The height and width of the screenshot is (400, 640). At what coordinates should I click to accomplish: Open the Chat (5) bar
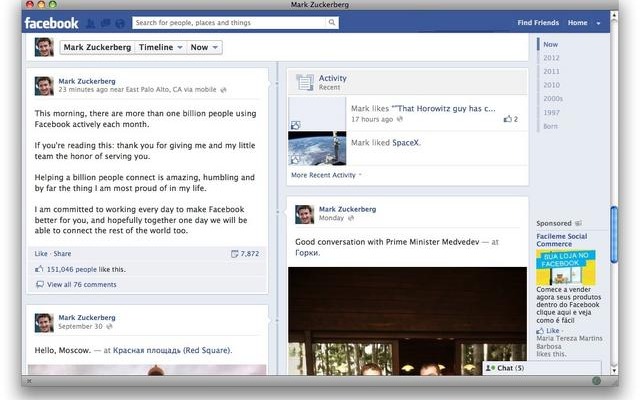pos(542,368)
